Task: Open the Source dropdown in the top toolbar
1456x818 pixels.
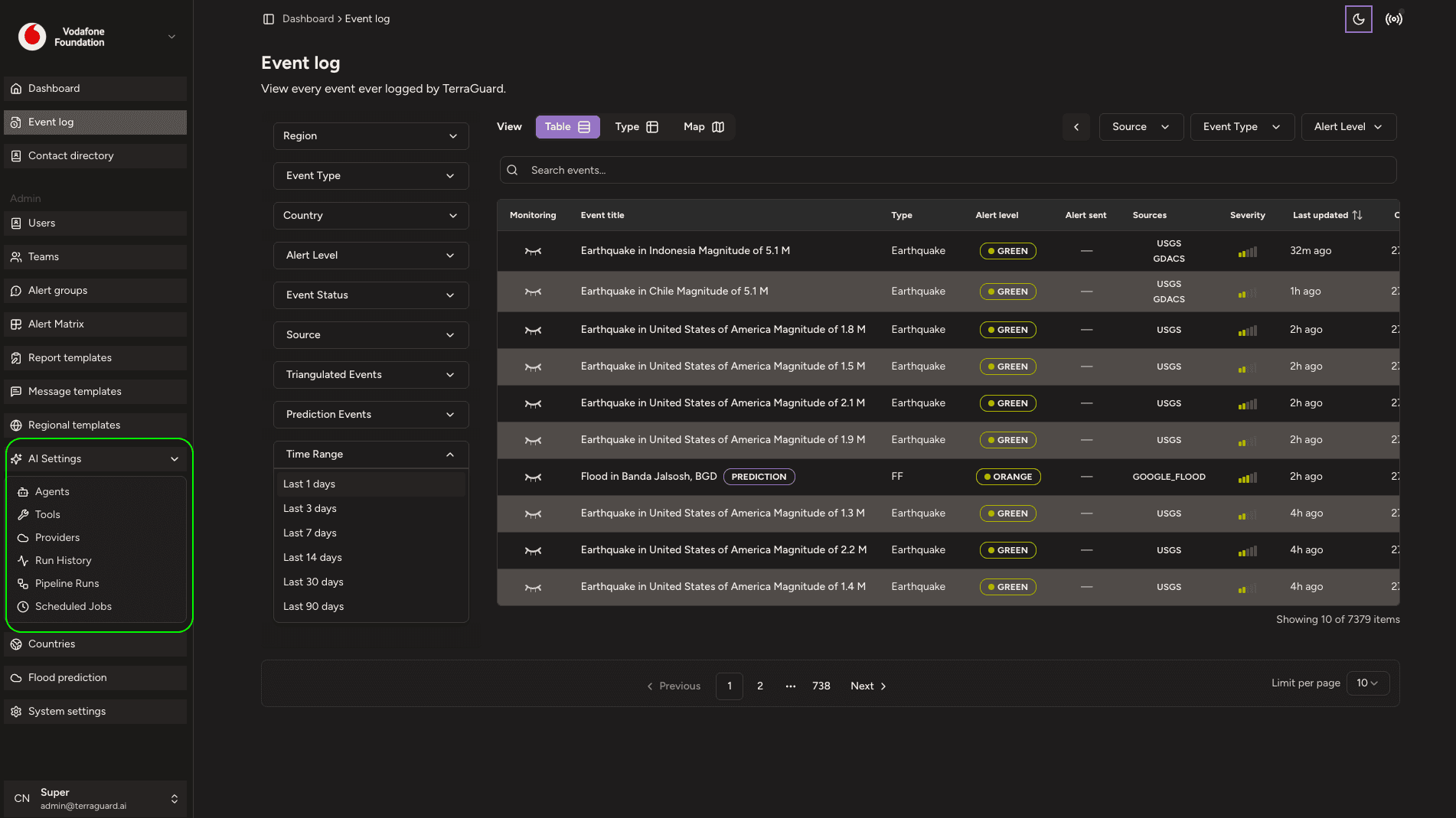Action: point(1141,127)
